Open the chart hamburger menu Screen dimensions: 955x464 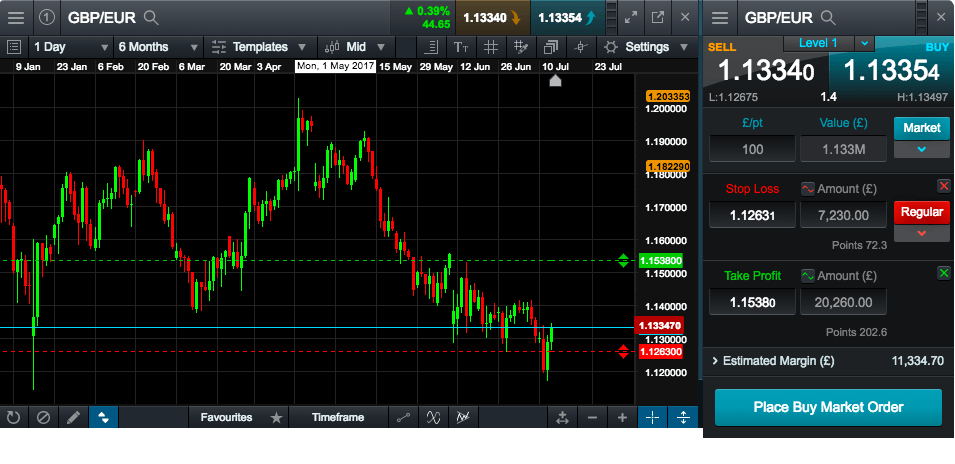pos(16,18)
